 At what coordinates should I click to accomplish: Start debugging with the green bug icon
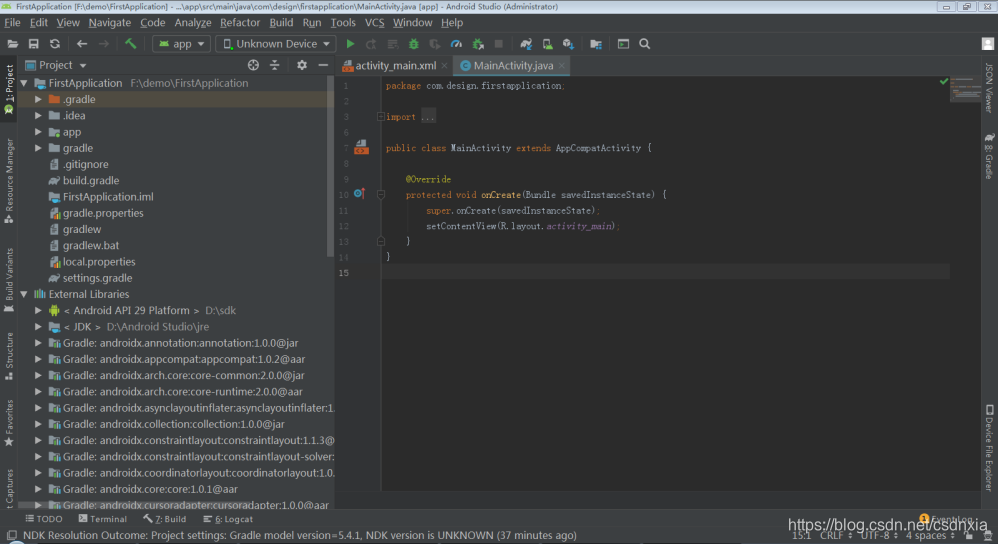coord(414,44)
